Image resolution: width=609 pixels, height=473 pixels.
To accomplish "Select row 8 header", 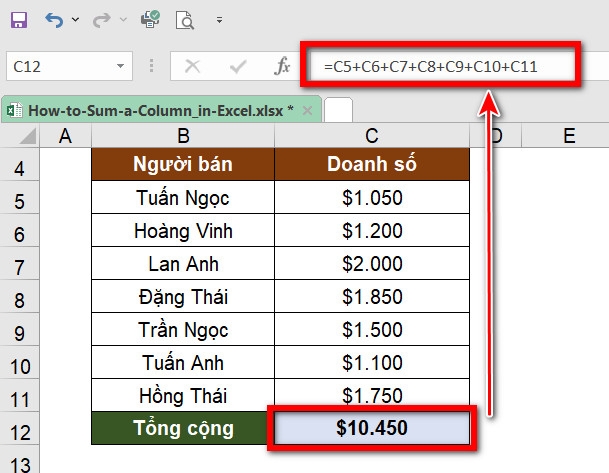I will coord(19,296).
